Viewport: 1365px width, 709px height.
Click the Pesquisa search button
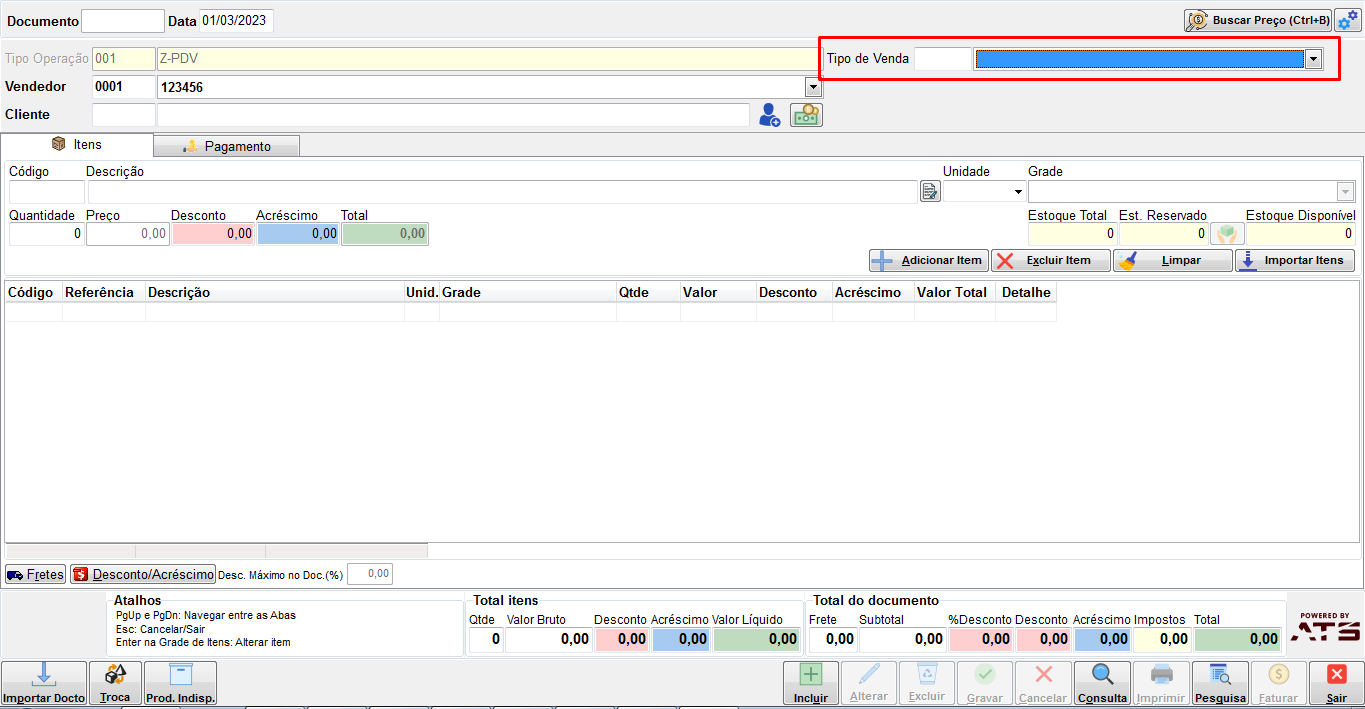1220,683
